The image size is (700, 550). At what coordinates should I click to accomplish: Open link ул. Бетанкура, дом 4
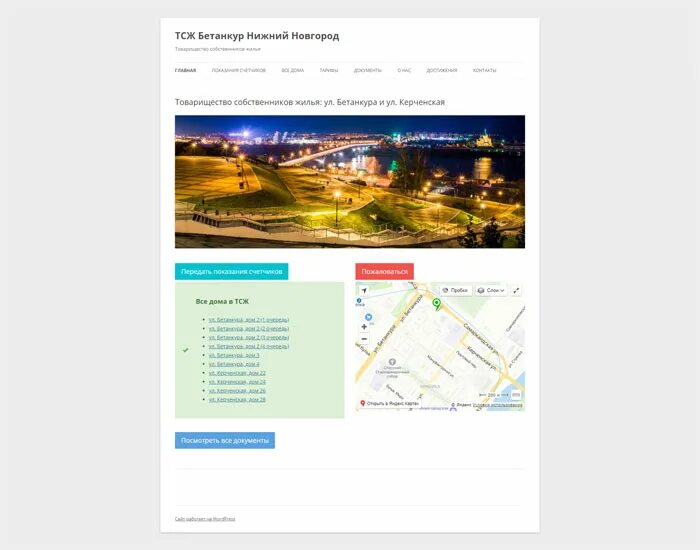[234, 364]
